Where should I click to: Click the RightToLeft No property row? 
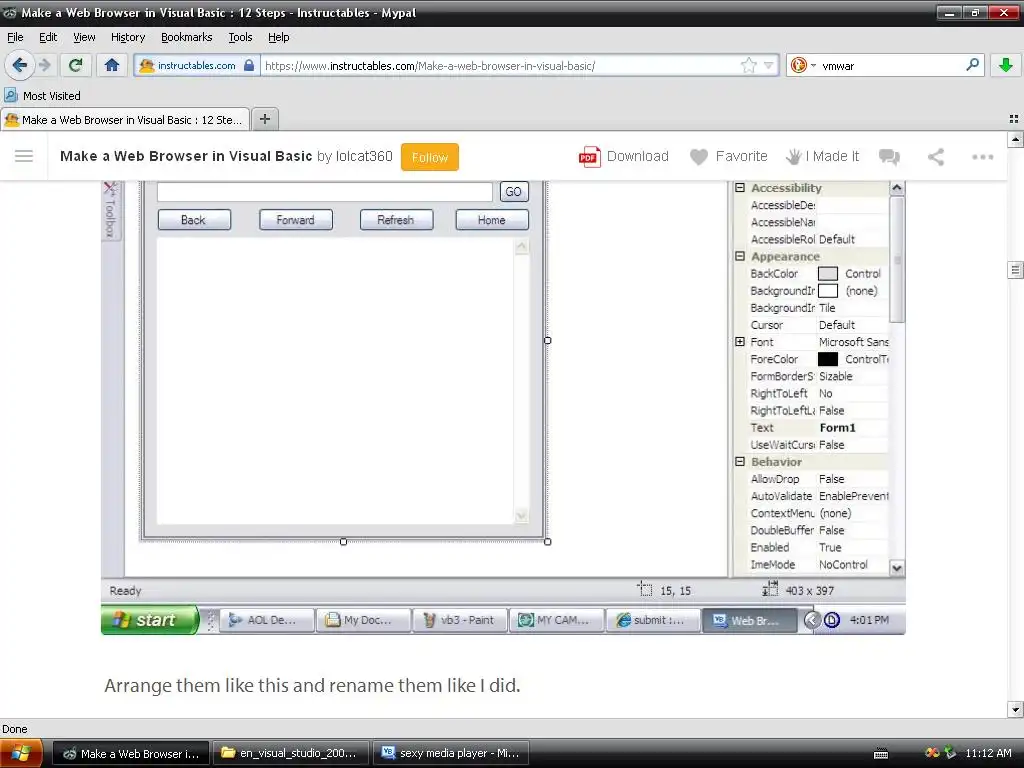pos(818,393)
